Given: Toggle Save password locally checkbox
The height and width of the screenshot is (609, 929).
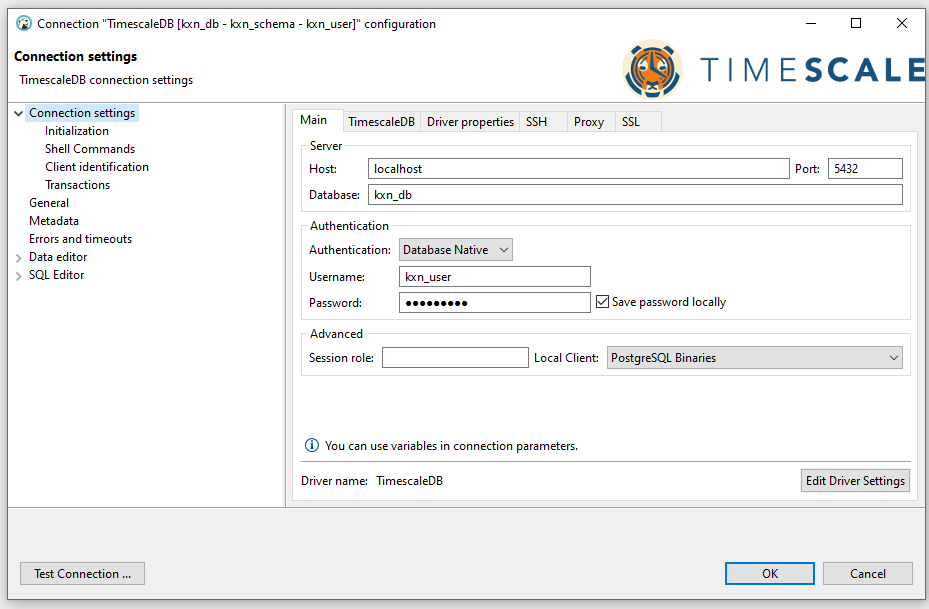Looking at the screenshot, I should coord(602,302).
